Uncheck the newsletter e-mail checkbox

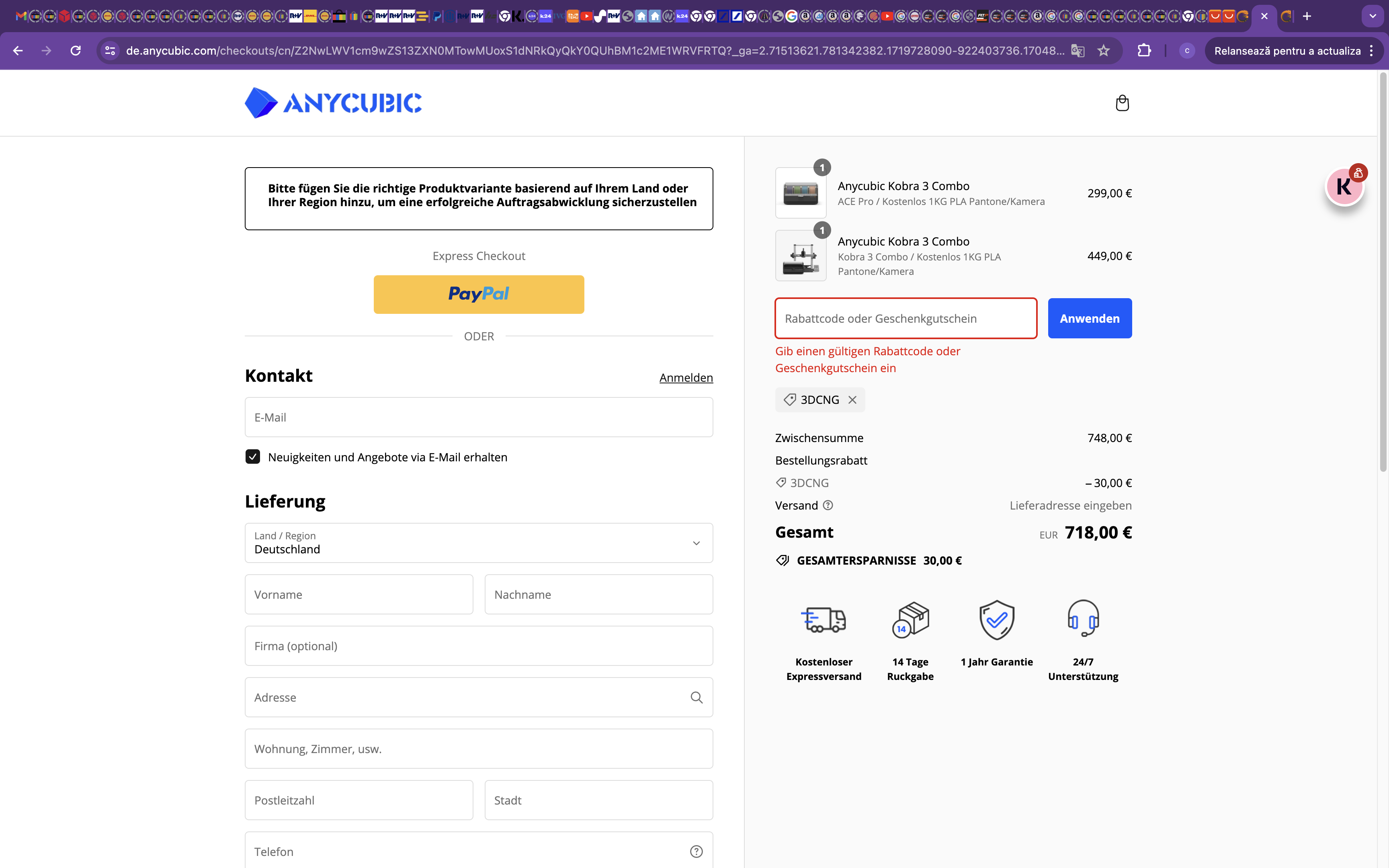[252, 457]
